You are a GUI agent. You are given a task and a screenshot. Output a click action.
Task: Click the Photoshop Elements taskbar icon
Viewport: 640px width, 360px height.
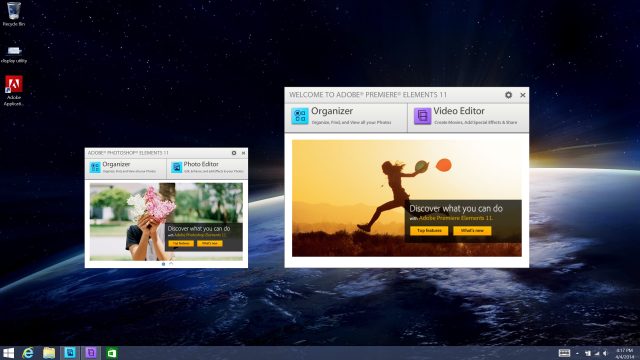(70, 353)
